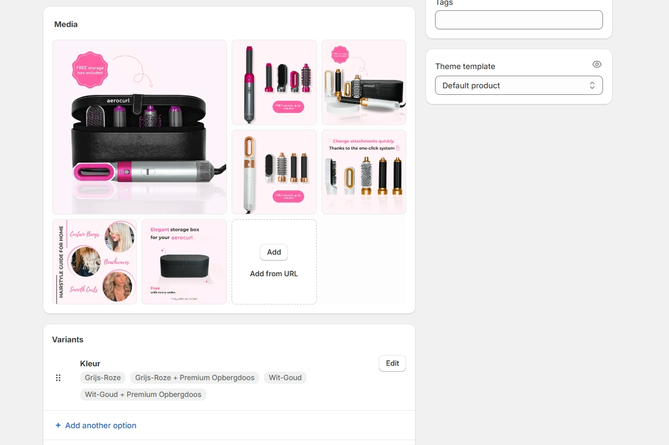Click the Media section heading
The width and height of the screenshot is (669, 445).
click(x=66, y=24)
